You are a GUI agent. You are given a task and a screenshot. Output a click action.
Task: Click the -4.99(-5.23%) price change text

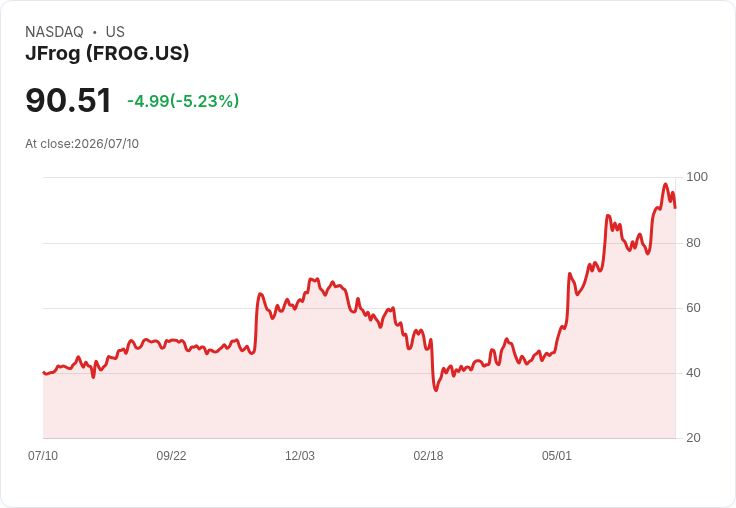coord(183,101)
